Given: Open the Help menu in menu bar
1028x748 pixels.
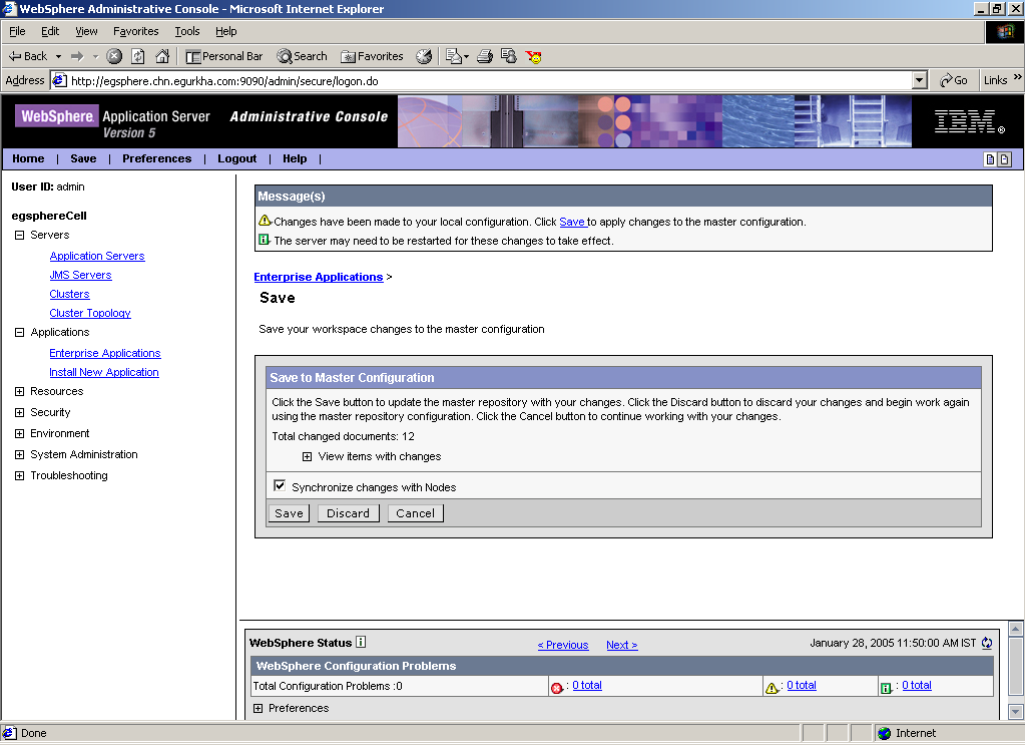Looking at the screenshot, I should coord(226,31).
